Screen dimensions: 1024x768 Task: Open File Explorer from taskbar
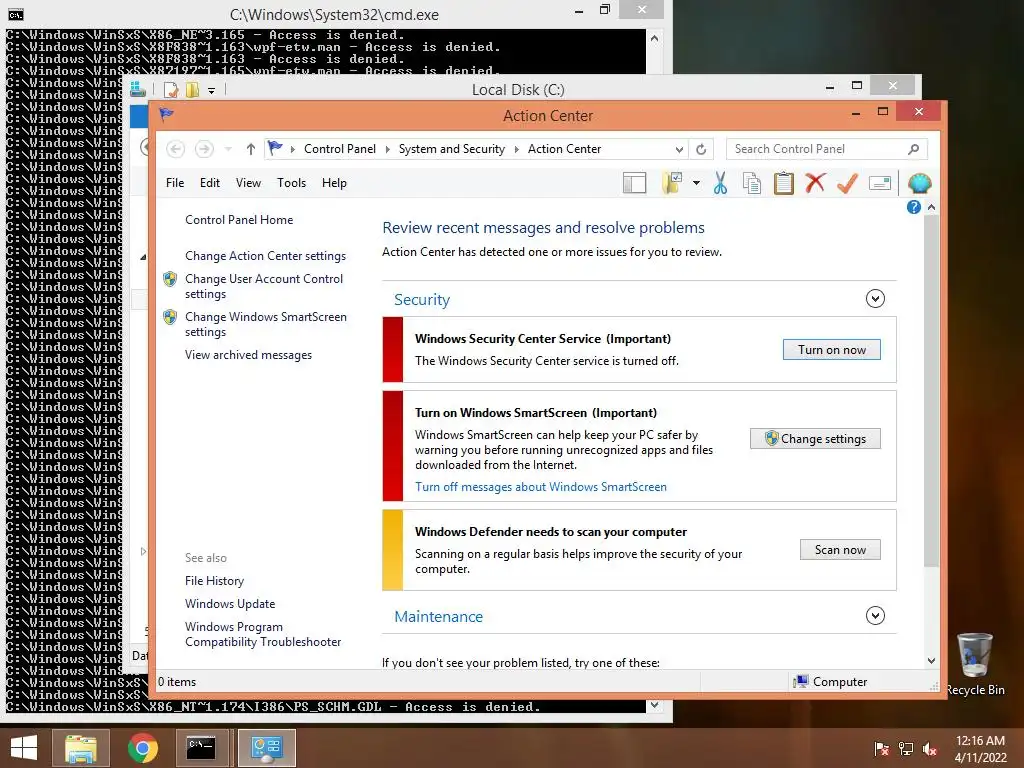(81, 748)
